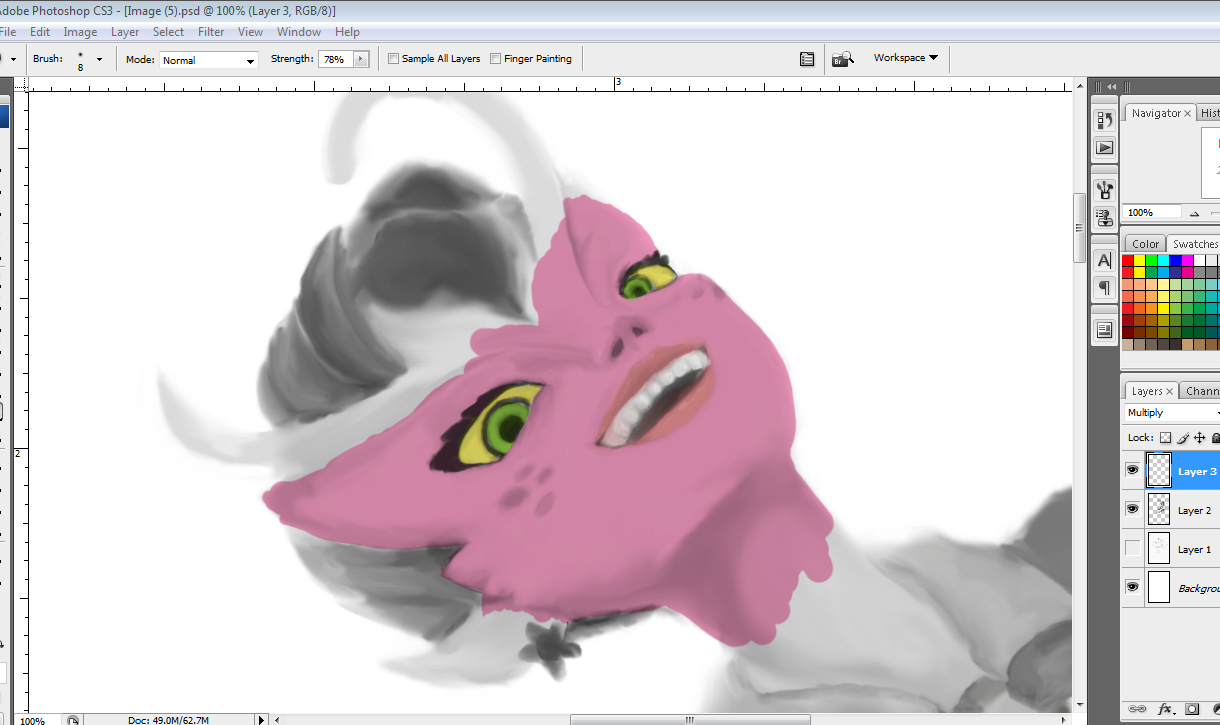Lock image pixels brush icon
The width and height of the screenshot is (1220, 725).
click(x=1183, y=438)
